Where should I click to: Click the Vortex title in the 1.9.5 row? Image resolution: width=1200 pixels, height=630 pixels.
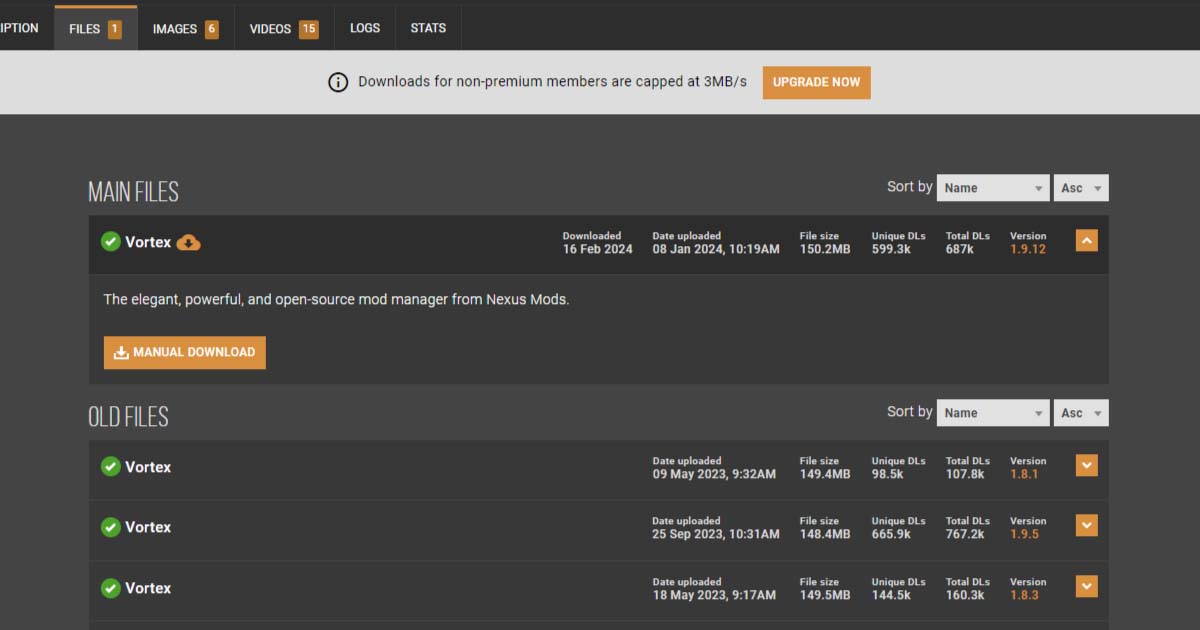pyautogui.click(x=148, y=527)
